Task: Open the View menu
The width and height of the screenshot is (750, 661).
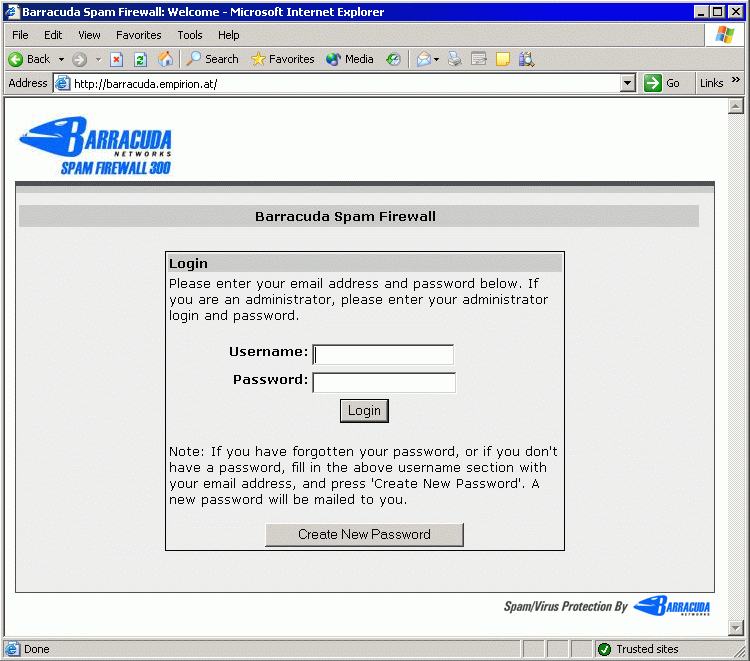Action: pyautogui.click(x=89, y=35)
